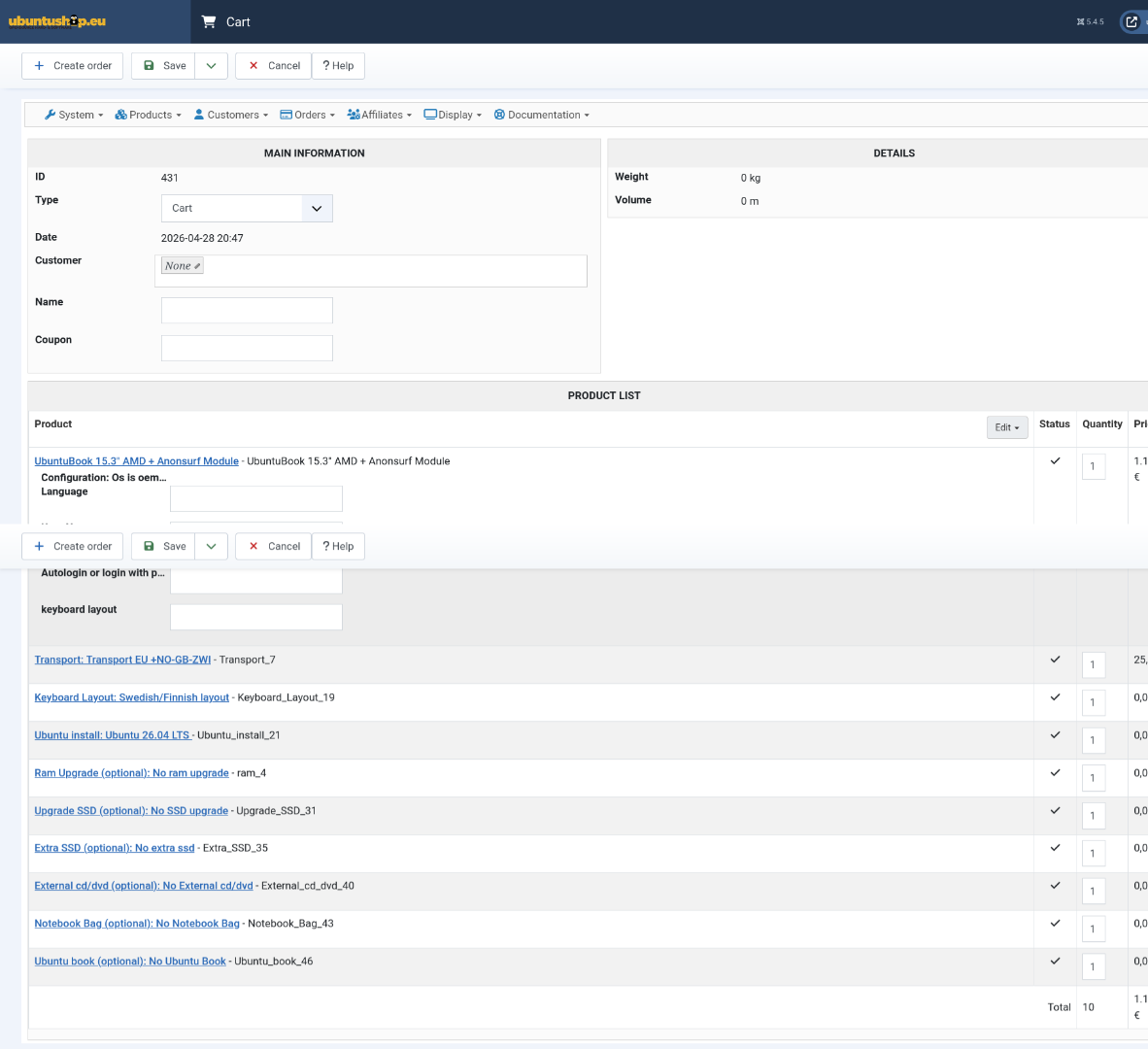Click Save in lower sticky toolbar
1148x1049 pixels.
point(163,546)
